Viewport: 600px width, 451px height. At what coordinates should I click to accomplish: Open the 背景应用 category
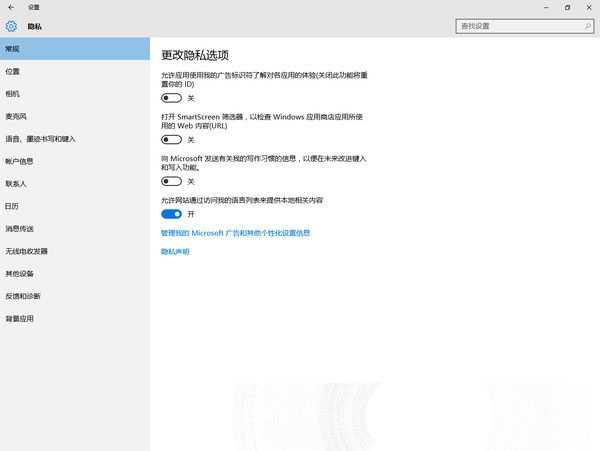(x=75, y=319)
